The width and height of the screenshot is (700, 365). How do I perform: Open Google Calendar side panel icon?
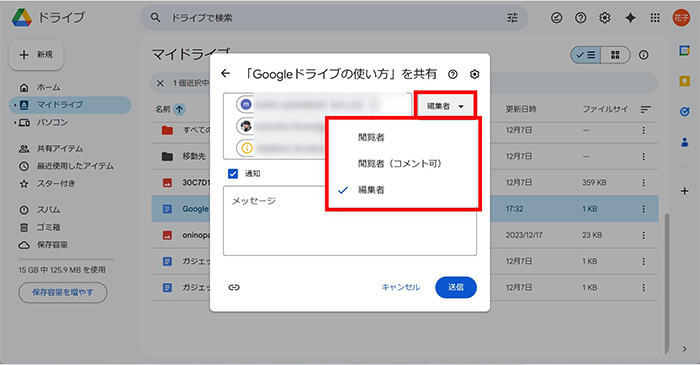point(684,50)
